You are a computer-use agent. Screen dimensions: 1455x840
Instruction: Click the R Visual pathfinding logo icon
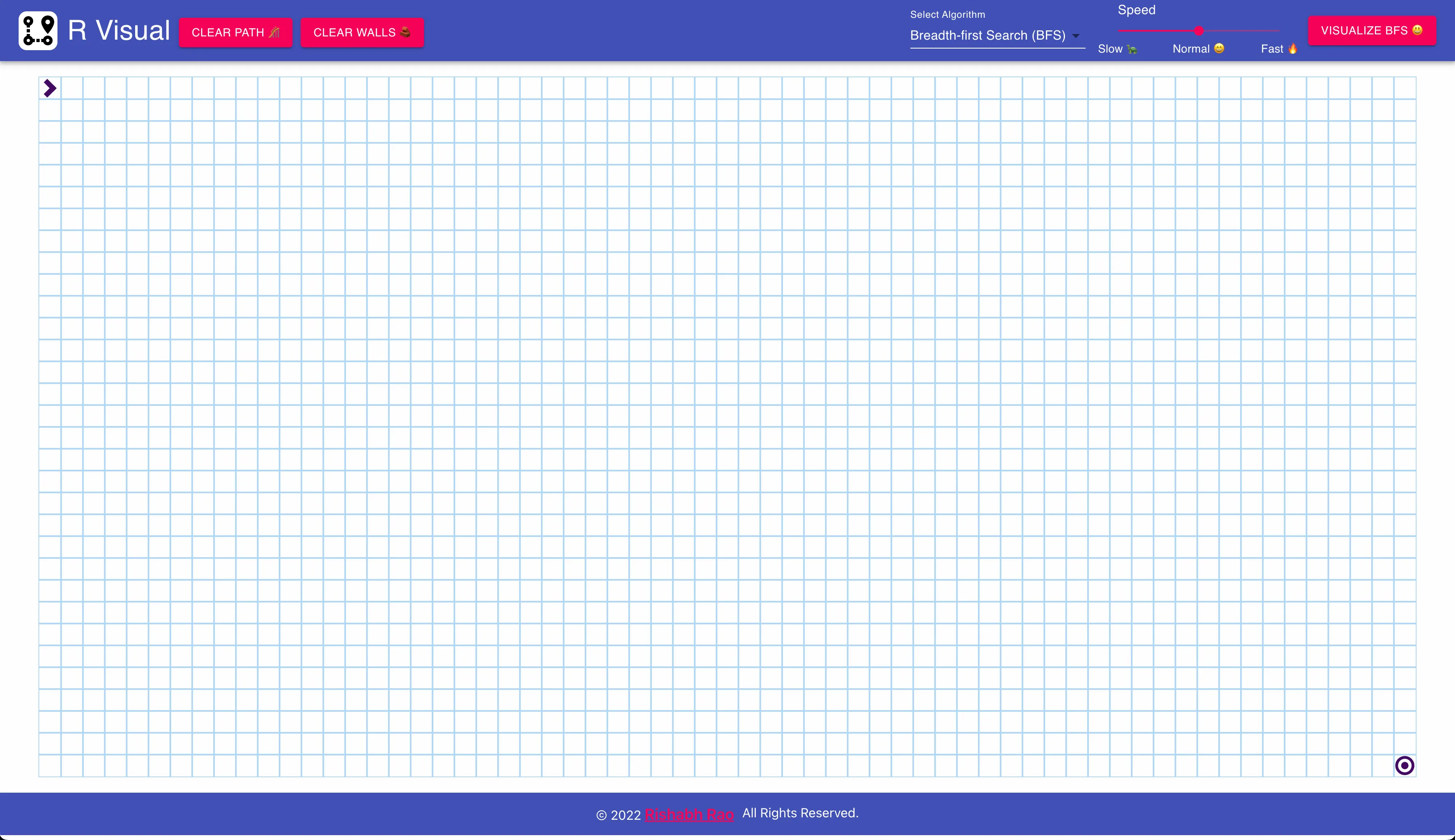pyautogui.click(x=38, y=31)
